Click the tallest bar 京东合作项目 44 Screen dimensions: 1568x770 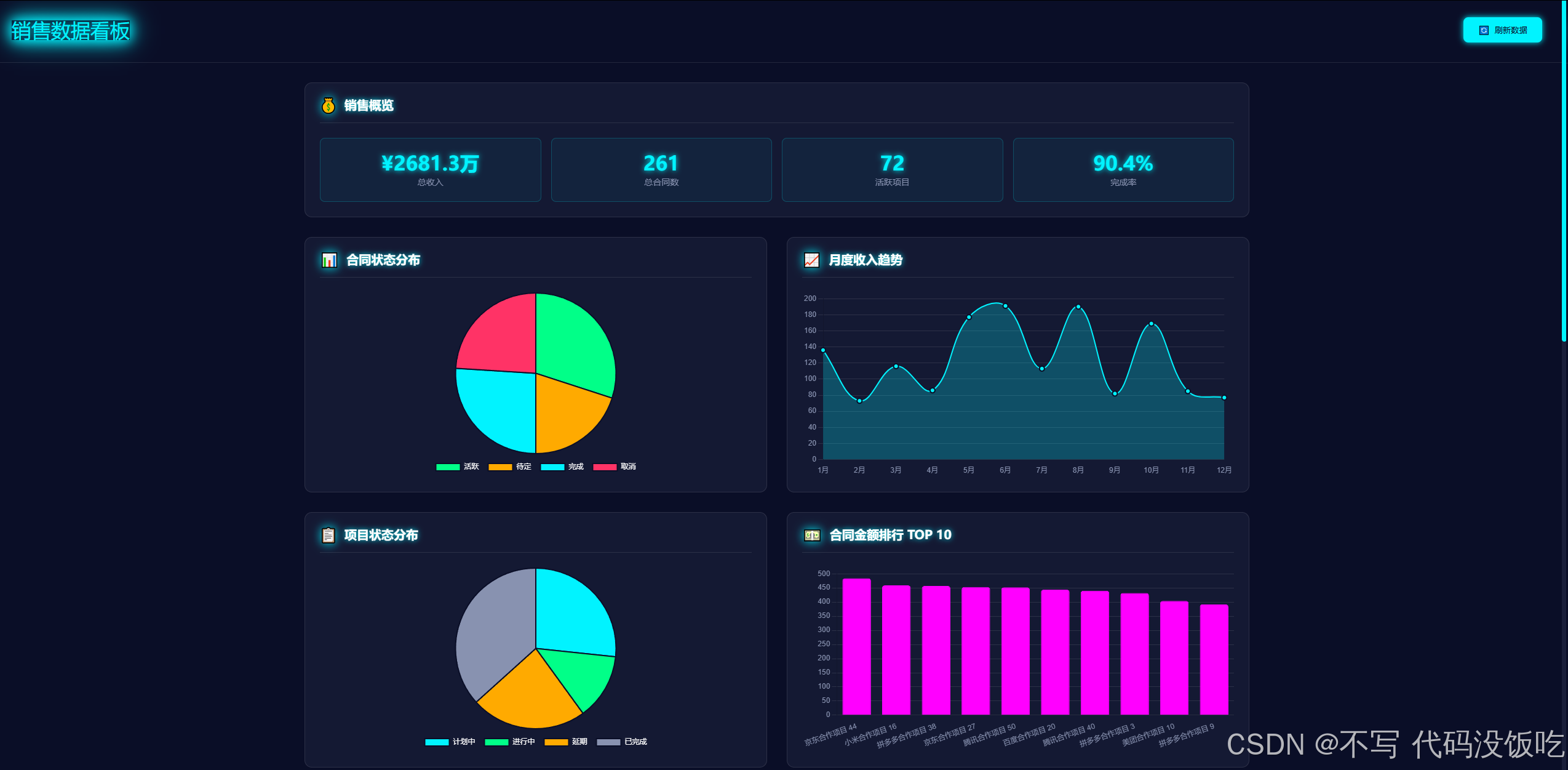pos(856,646)
